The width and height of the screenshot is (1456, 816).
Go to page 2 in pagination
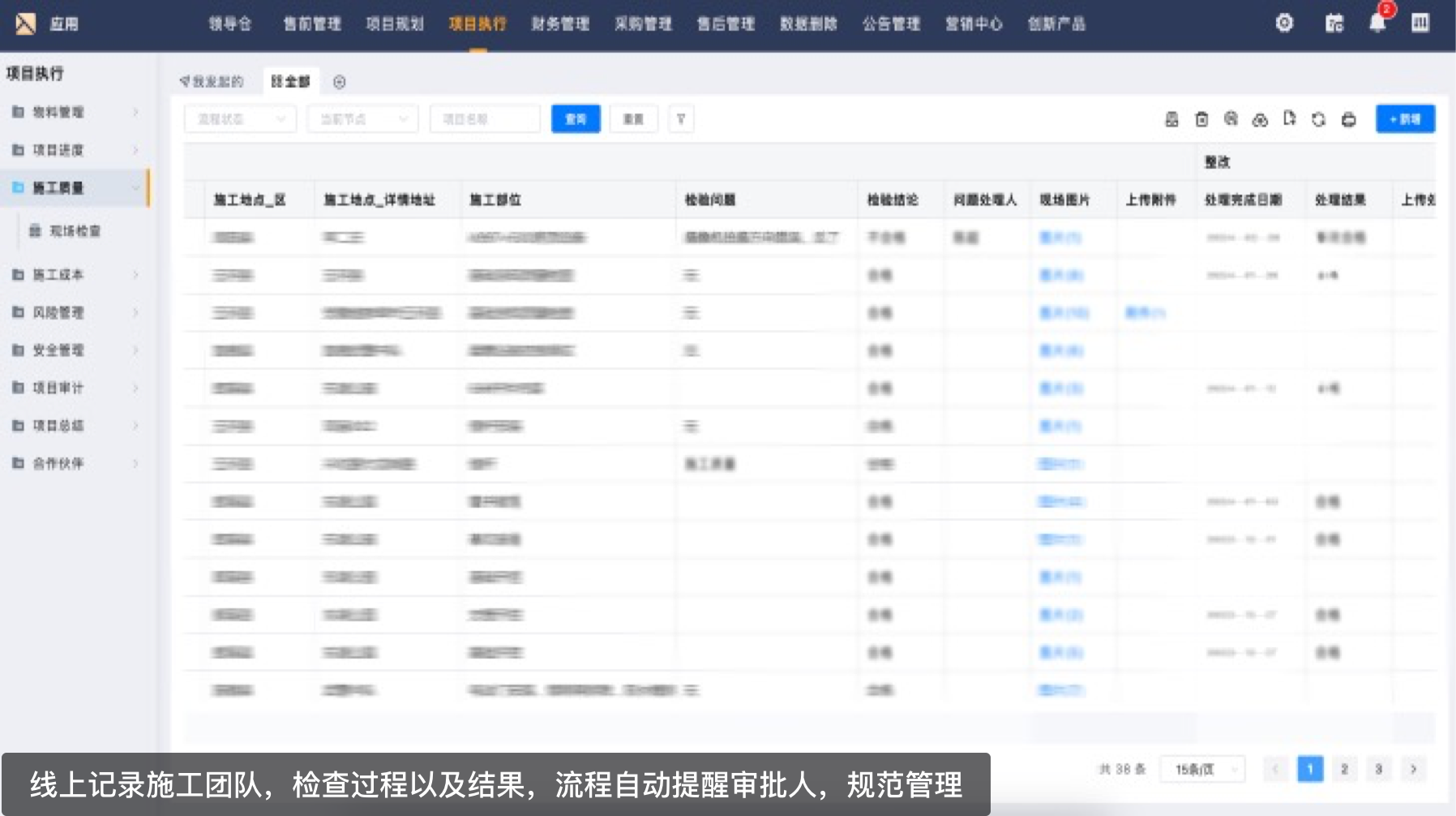click(x=1344, y=769)
